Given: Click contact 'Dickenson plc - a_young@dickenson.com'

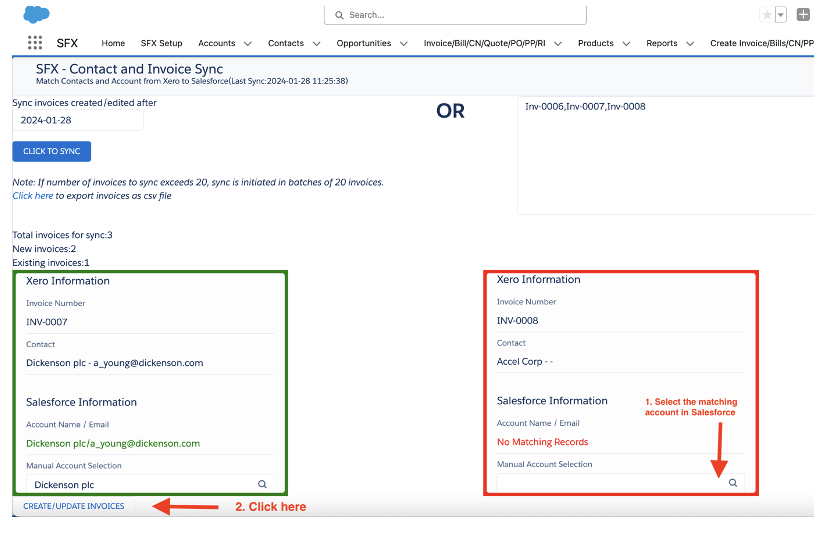Looking at the screenshot, I should click(114, 363).
